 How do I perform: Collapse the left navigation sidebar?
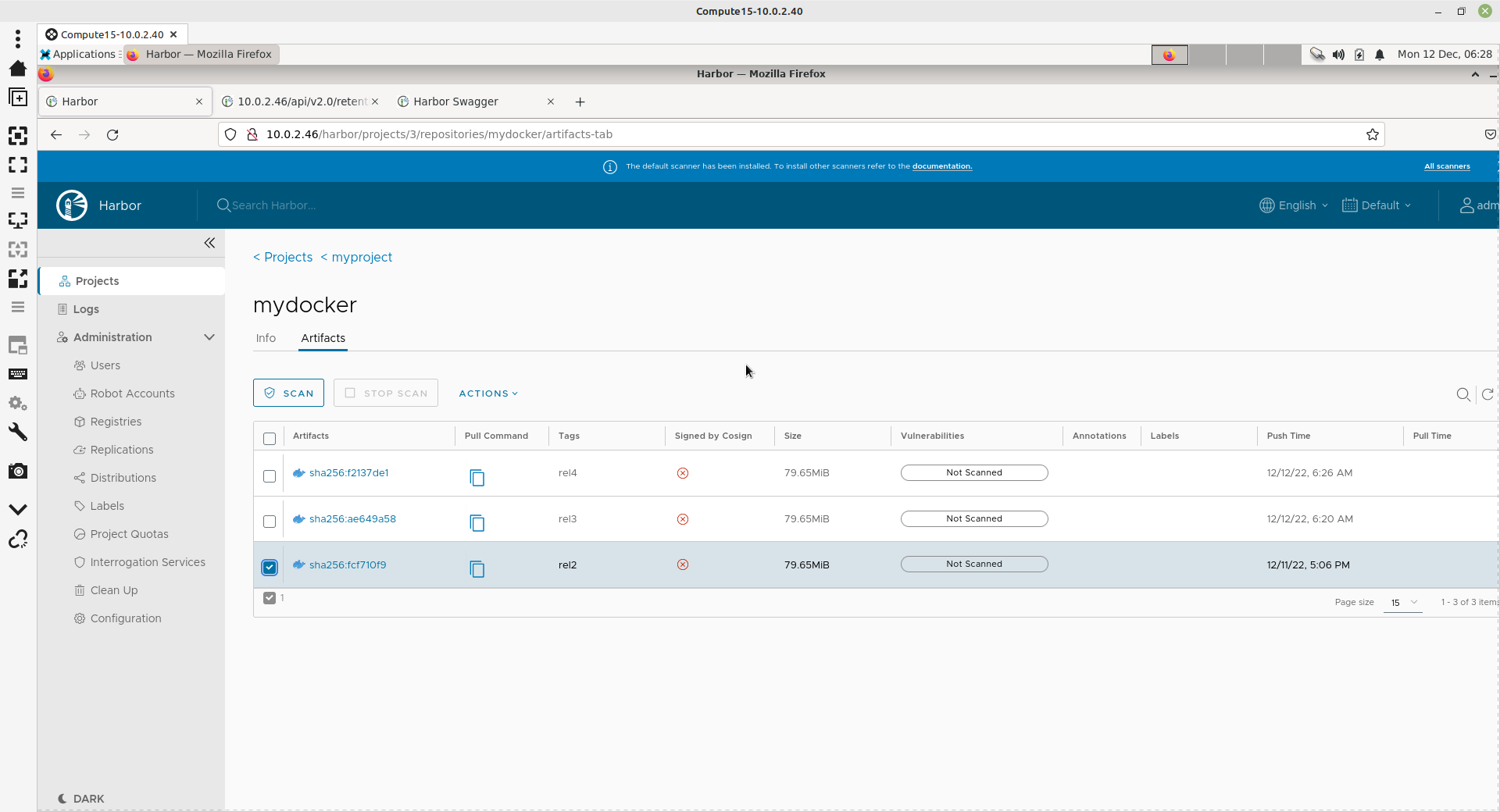(x=209, y=243)
